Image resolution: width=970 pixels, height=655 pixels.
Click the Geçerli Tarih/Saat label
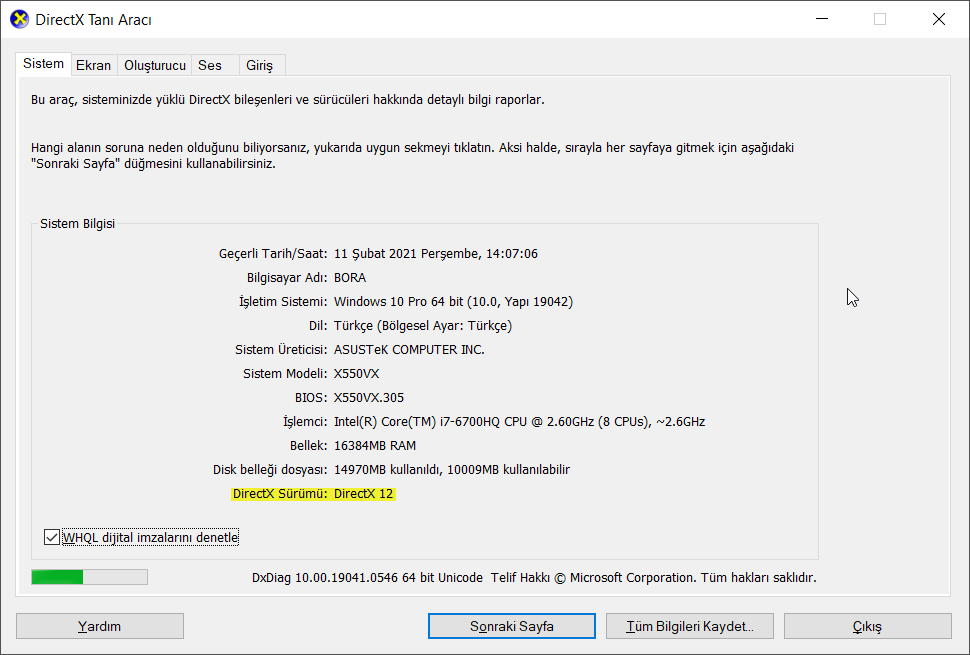point(273,254)
